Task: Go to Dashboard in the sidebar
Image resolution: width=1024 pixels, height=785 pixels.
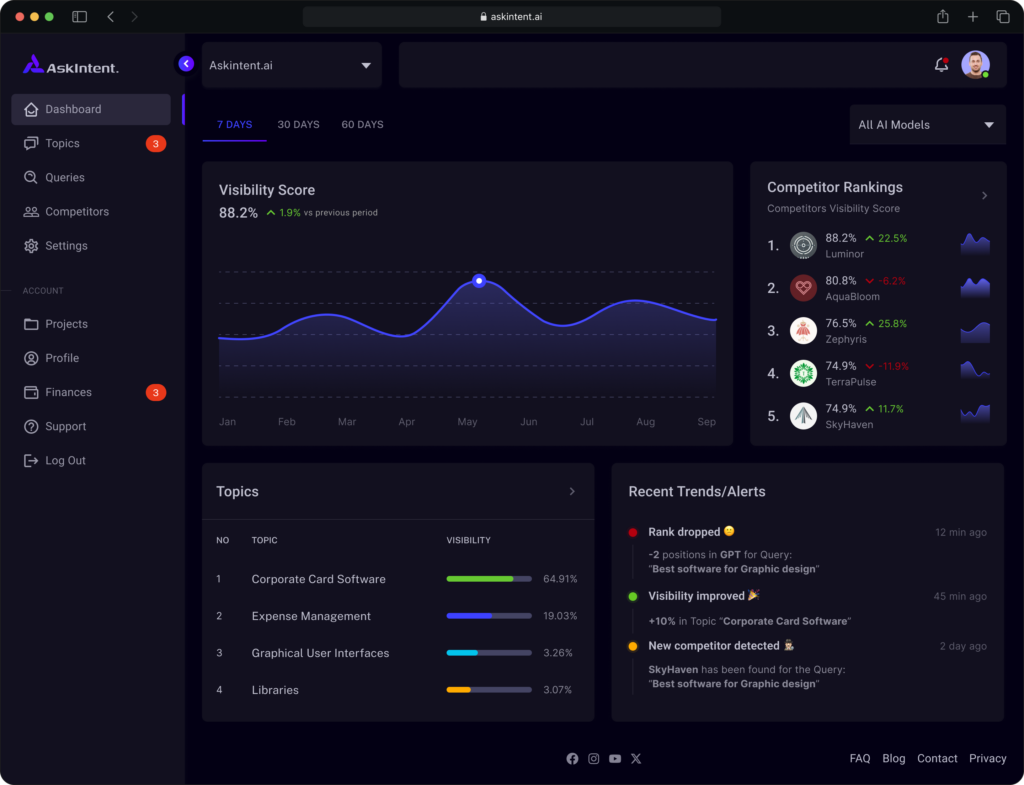Action: pyautogui.click(x=91, y=109)
